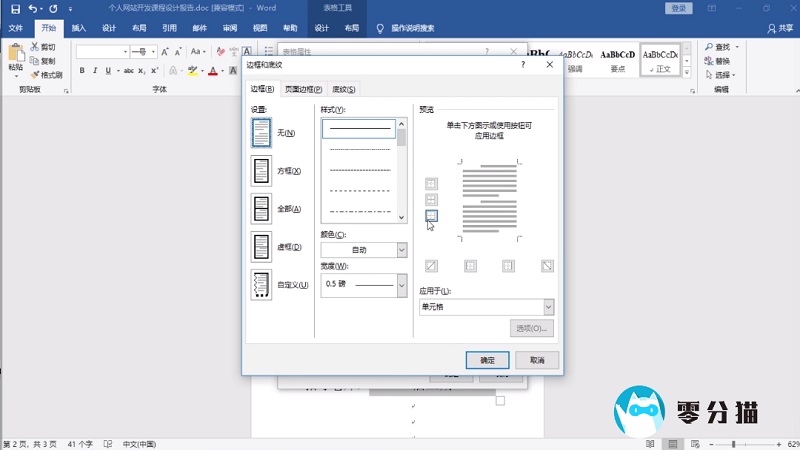Toggle the inside horizontal border button
Image resolution: width=800 pixels, height=450 pixels.
click(432, 200)
